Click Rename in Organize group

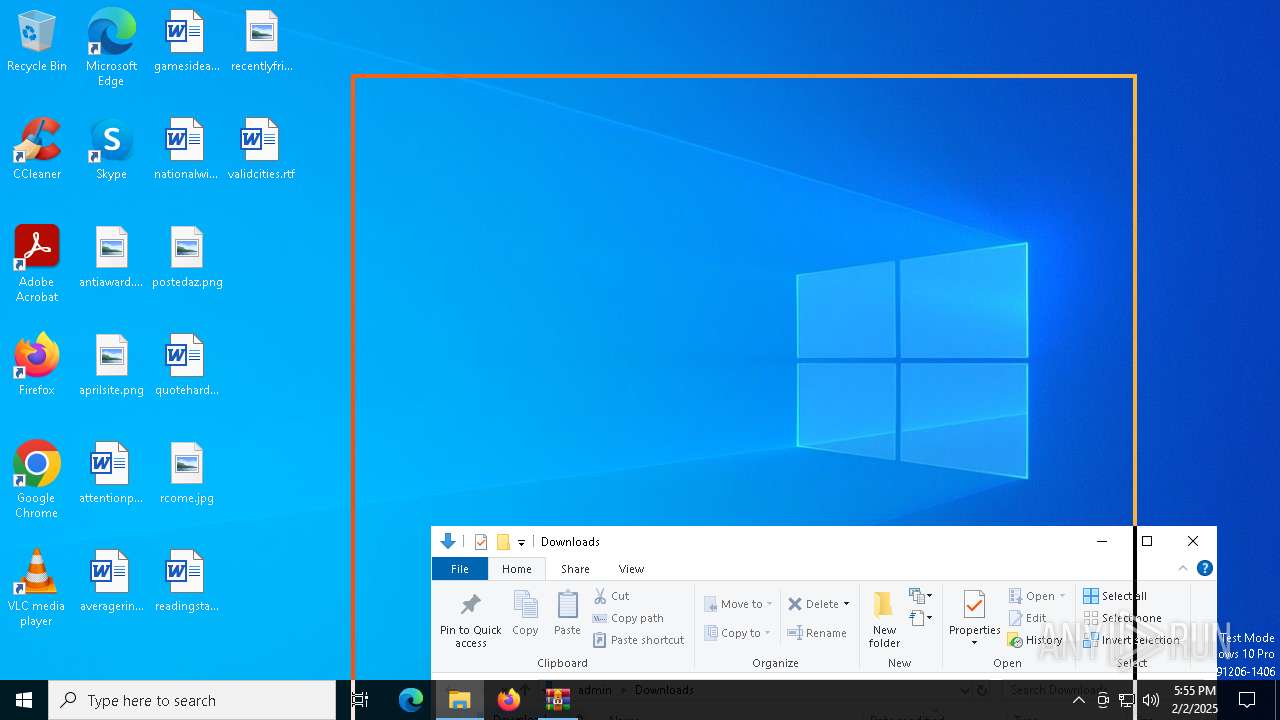pyautogui.click(x=817, y=633)
